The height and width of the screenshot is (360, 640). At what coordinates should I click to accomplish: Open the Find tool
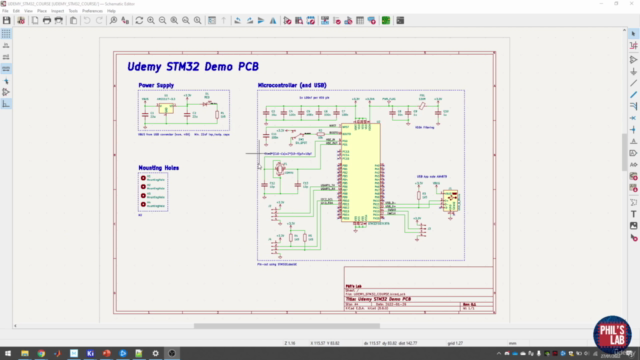click(113, 20)
